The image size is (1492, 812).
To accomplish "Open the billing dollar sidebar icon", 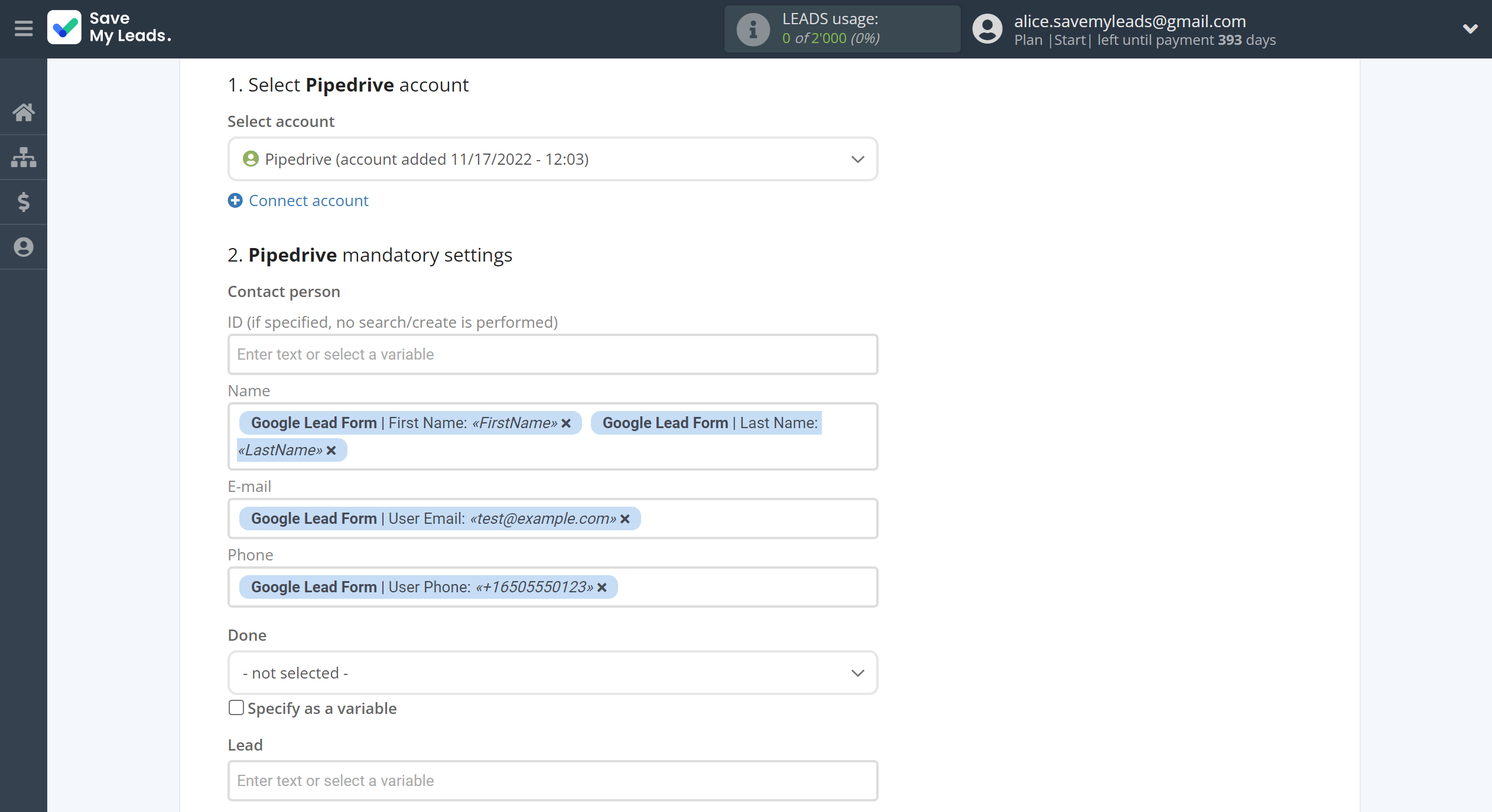I will pyautogui.click(x=24, y=202).
